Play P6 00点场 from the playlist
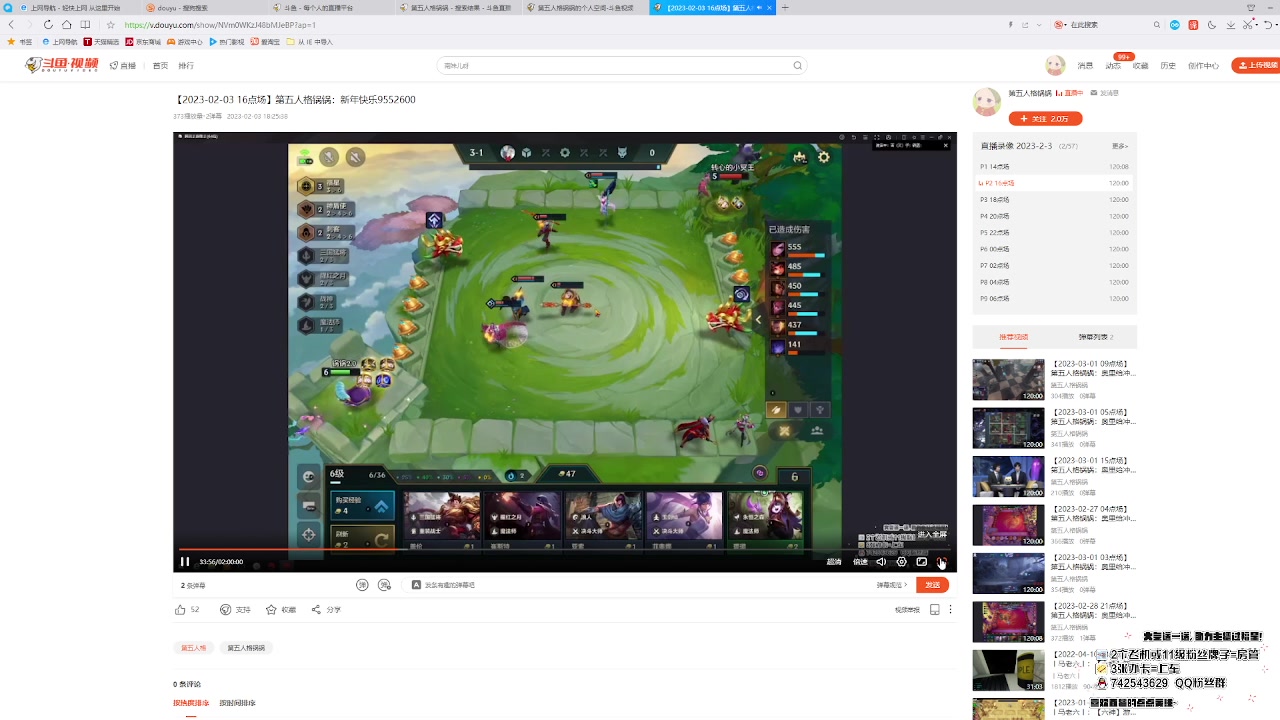 coord(1054,249)
